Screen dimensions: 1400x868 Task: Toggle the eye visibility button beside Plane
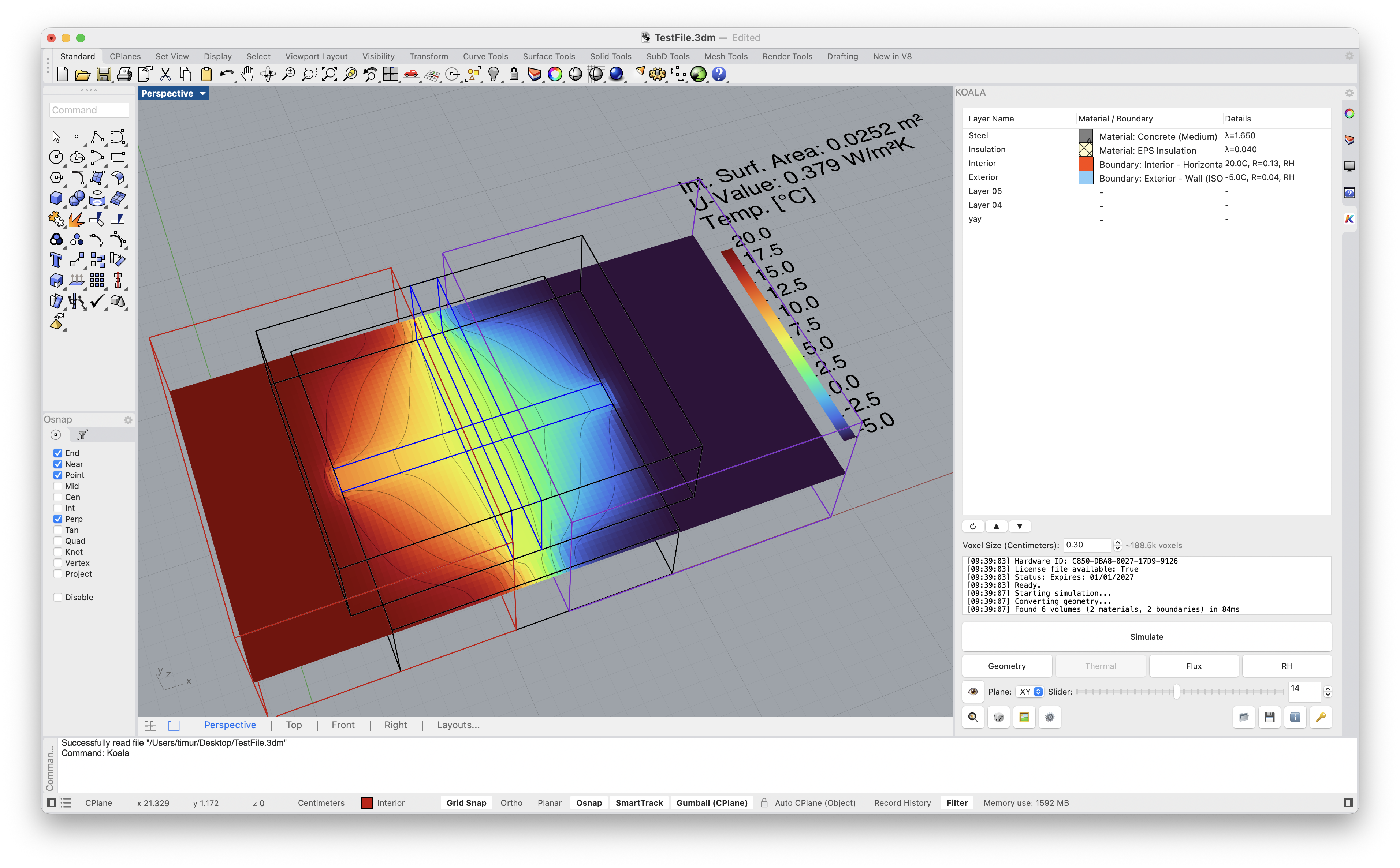coord(973,692)
